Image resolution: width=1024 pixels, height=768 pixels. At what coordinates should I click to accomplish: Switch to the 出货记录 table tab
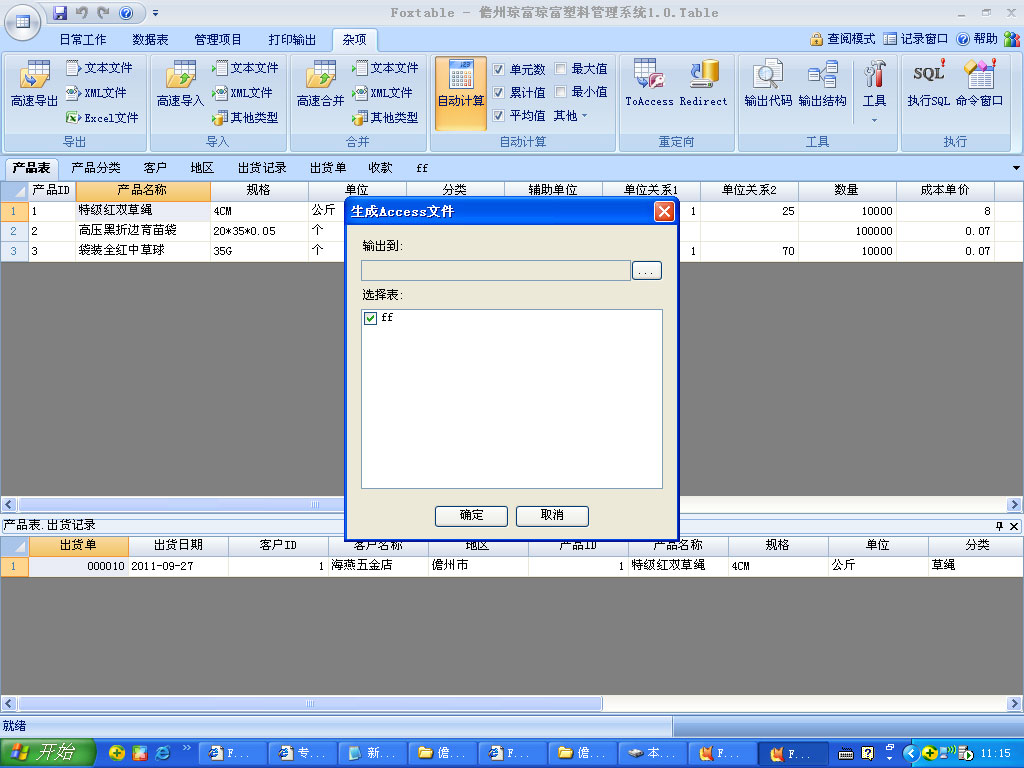[262, 168]
